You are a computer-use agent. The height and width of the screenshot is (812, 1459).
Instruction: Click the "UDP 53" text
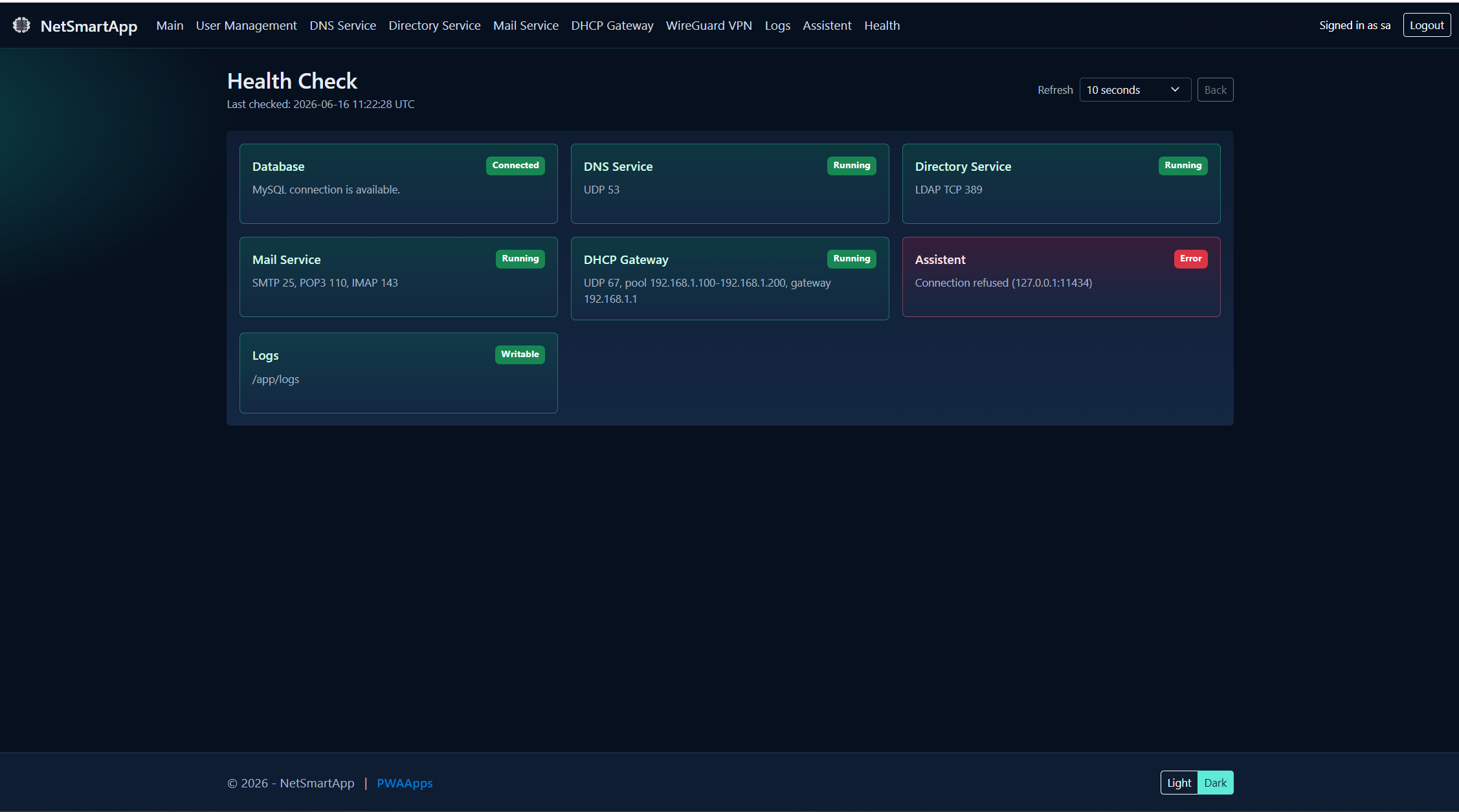601,190
